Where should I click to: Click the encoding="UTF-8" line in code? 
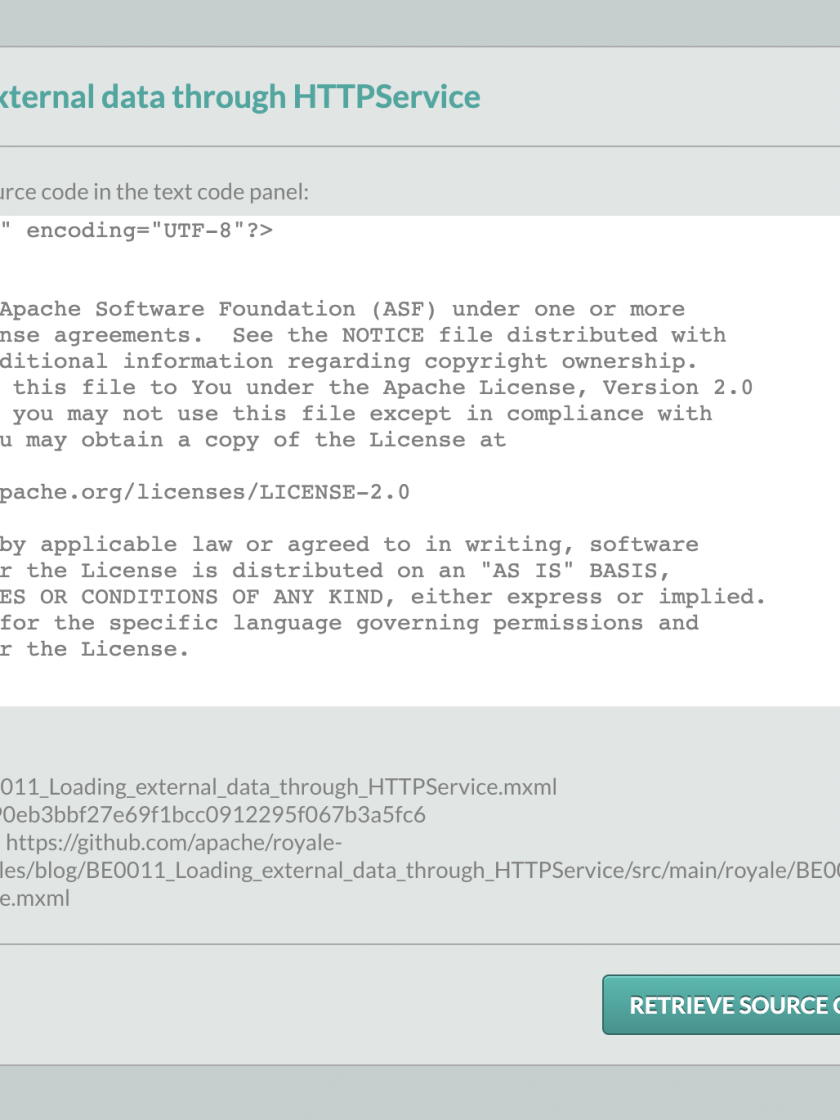coord(148,231)
